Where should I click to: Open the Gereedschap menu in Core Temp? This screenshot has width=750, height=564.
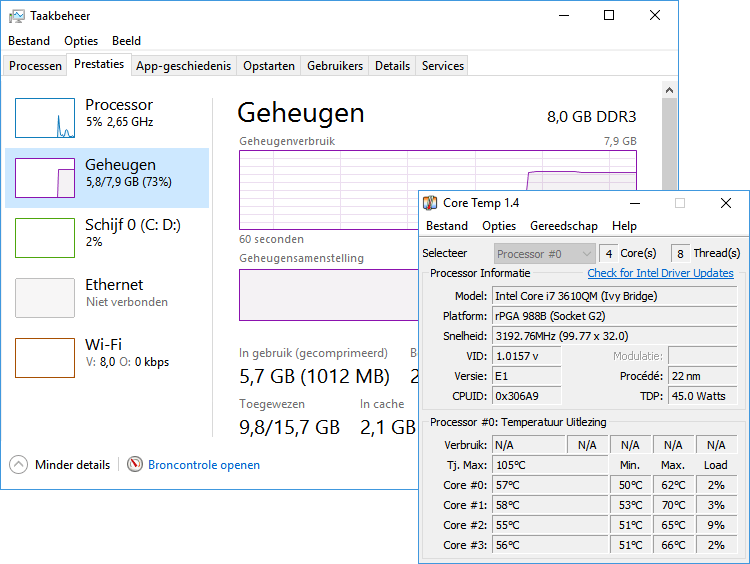click(563, 226)
